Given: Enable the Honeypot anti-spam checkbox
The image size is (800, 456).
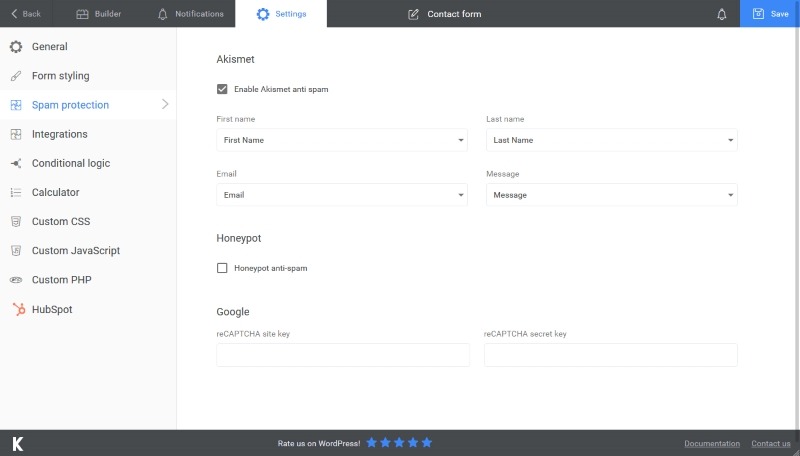Looking at the screenshot, I should [x=222, y=268].
